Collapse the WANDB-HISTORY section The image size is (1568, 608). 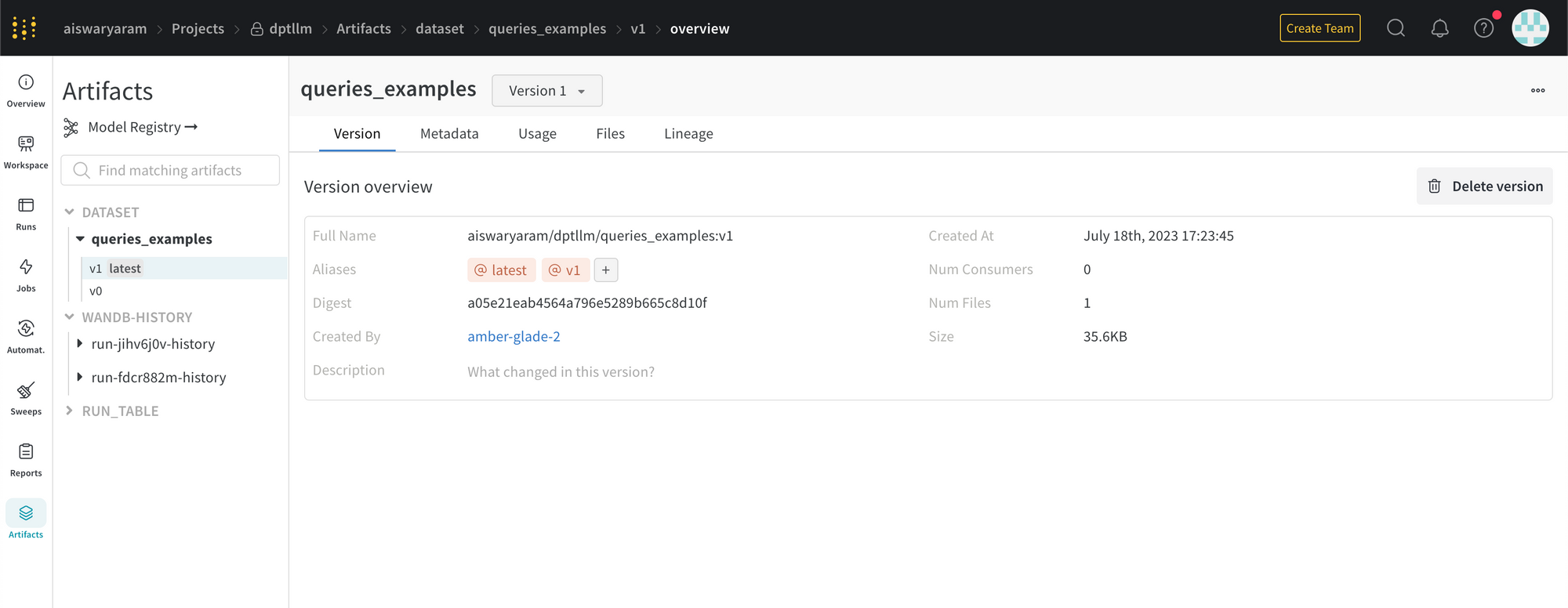coord(70,317)
